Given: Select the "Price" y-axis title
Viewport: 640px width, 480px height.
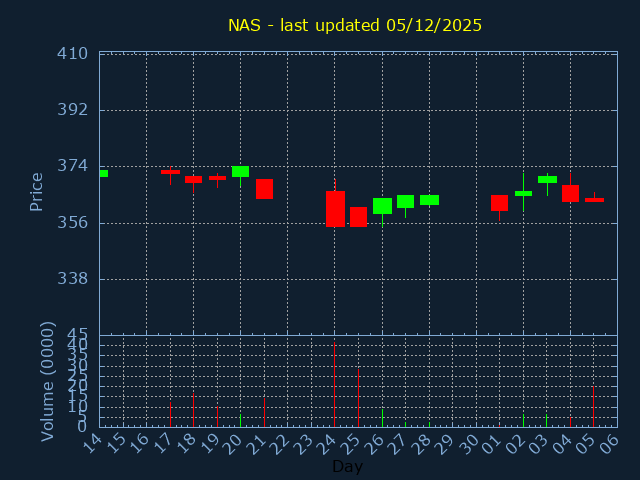Looking at the screenshot, I should point(37,192).
